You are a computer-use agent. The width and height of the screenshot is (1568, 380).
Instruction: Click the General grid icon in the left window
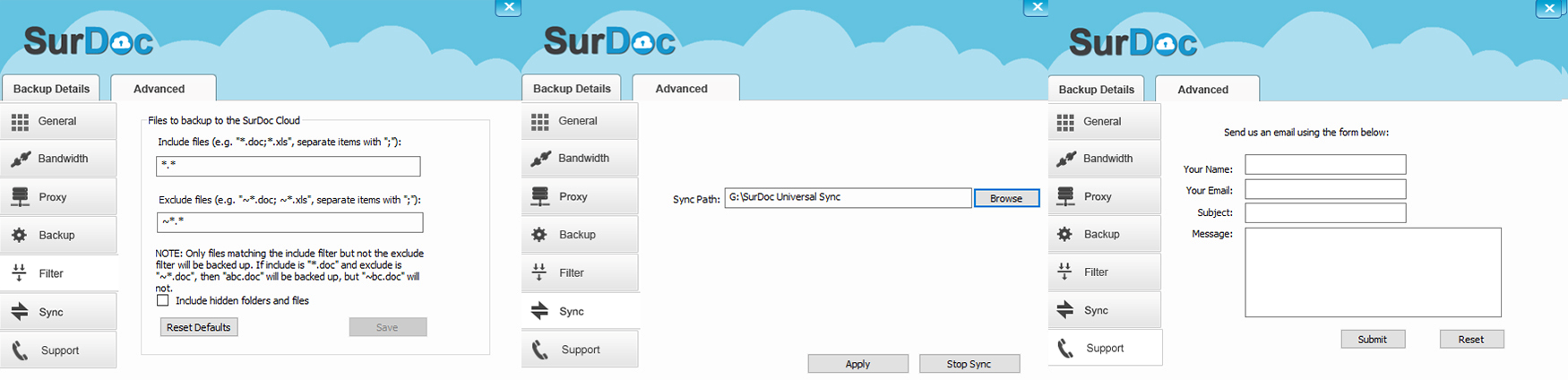pos(20,122)
